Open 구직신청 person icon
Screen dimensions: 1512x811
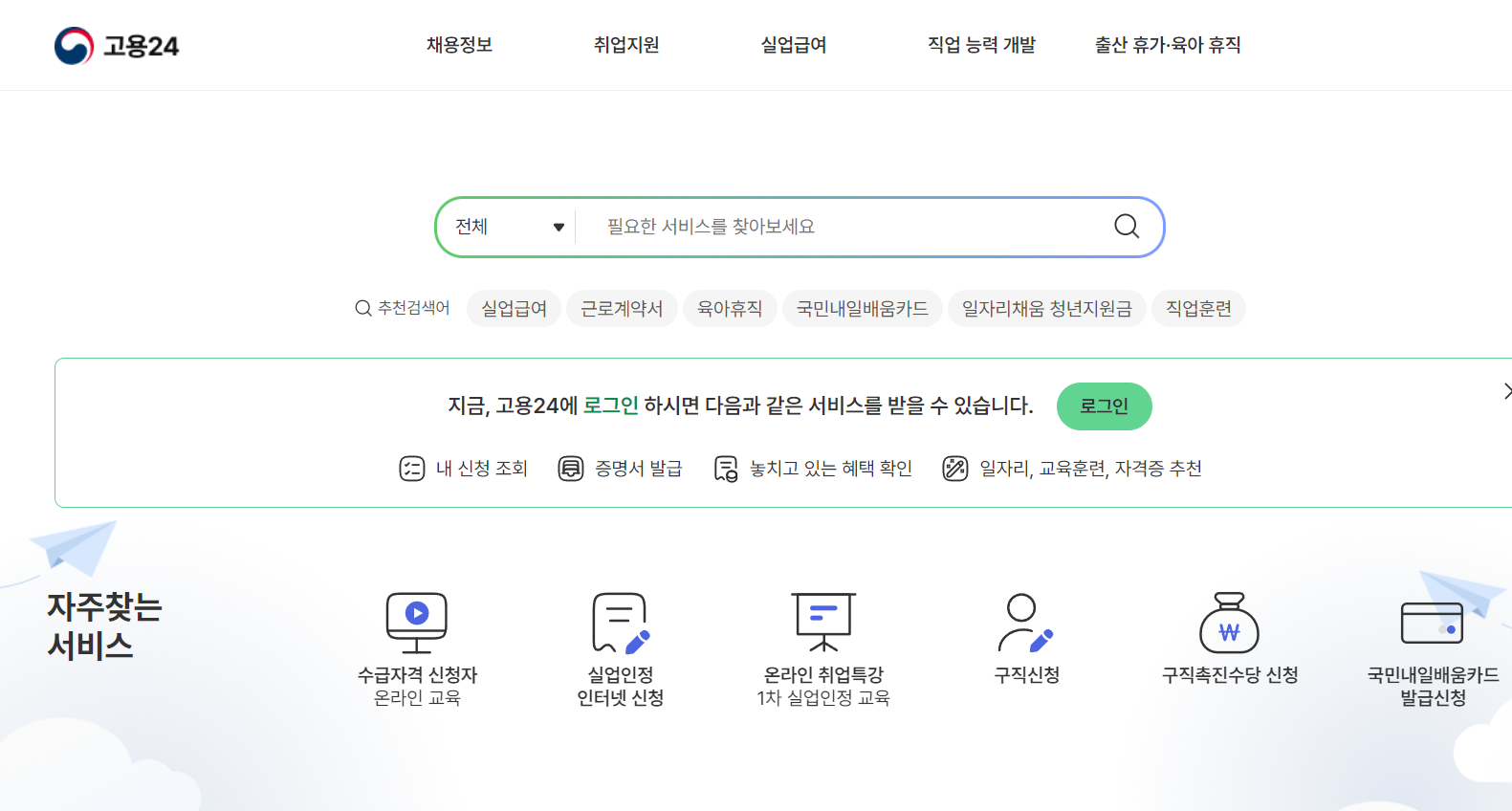tap(1026, 623)
